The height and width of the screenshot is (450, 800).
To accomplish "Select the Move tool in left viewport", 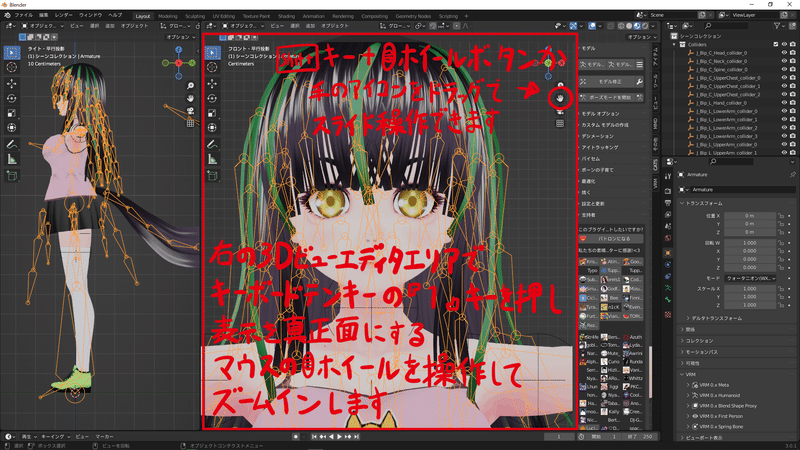I will [x=12, y=83].
